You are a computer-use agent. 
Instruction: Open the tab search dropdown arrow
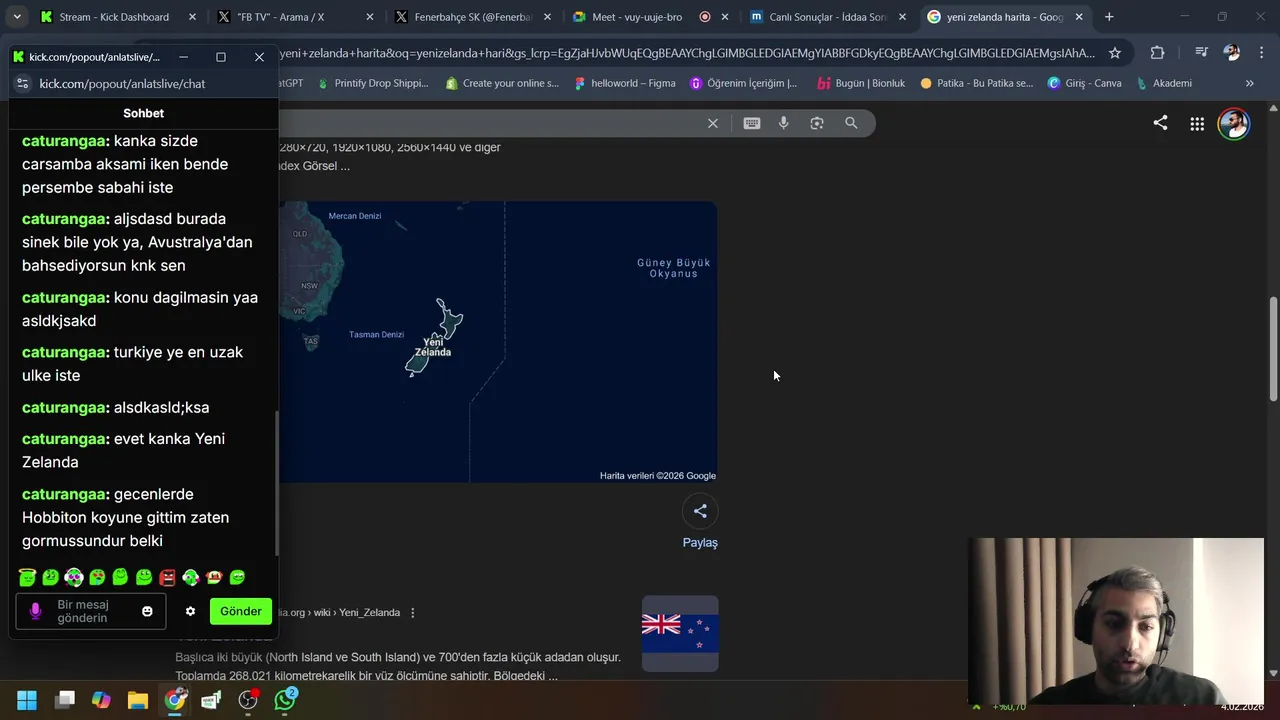coord(17,17)
